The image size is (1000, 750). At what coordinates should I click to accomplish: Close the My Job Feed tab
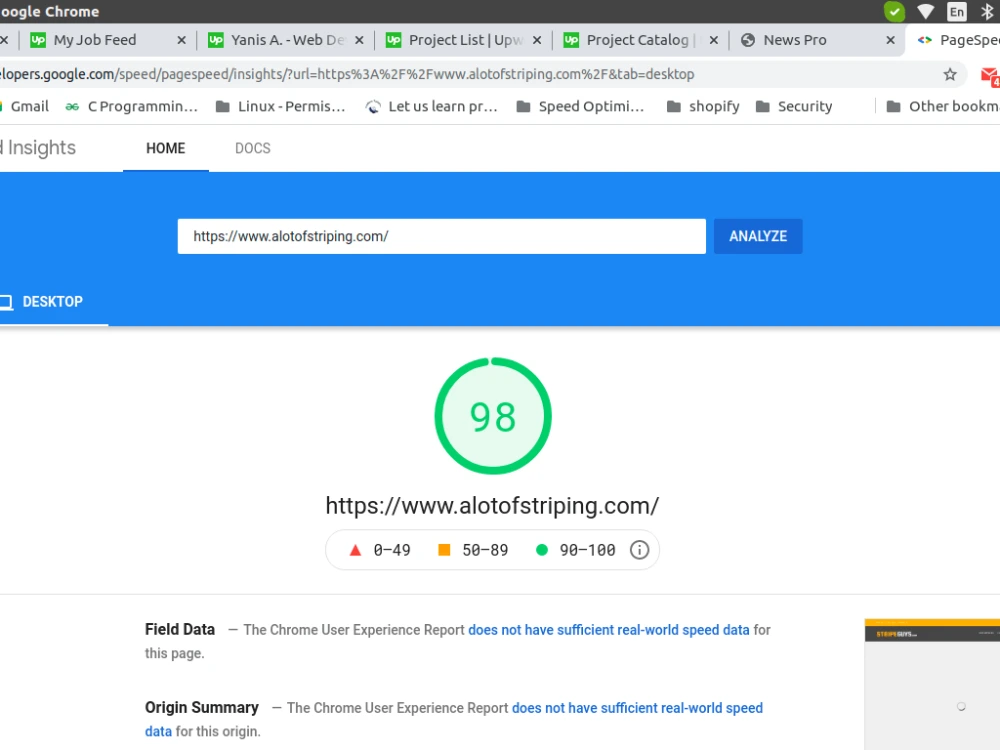(182, 40)
